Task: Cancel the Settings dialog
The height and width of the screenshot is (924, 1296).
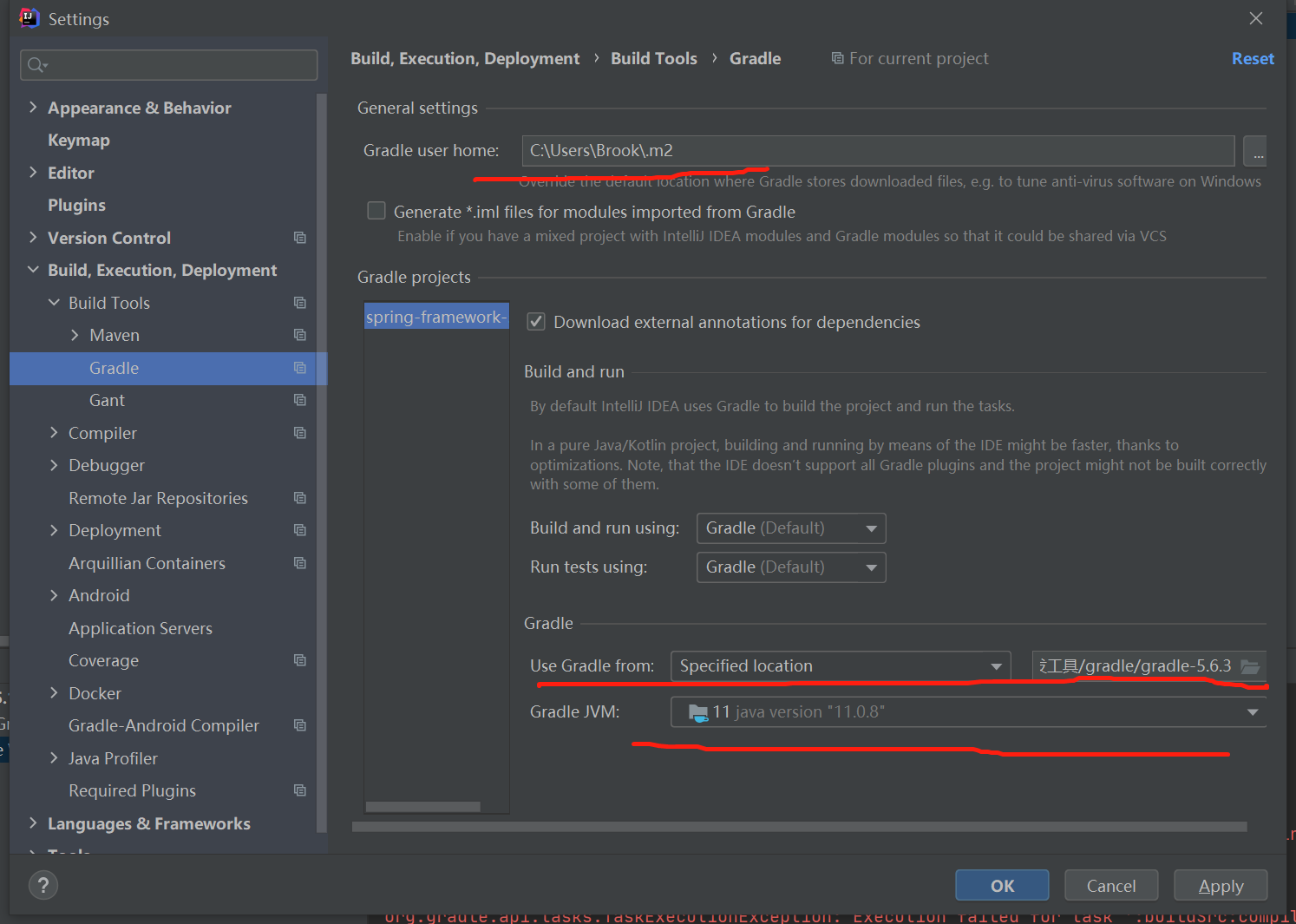Action: pyautogui.click(x=1111, y=886)
